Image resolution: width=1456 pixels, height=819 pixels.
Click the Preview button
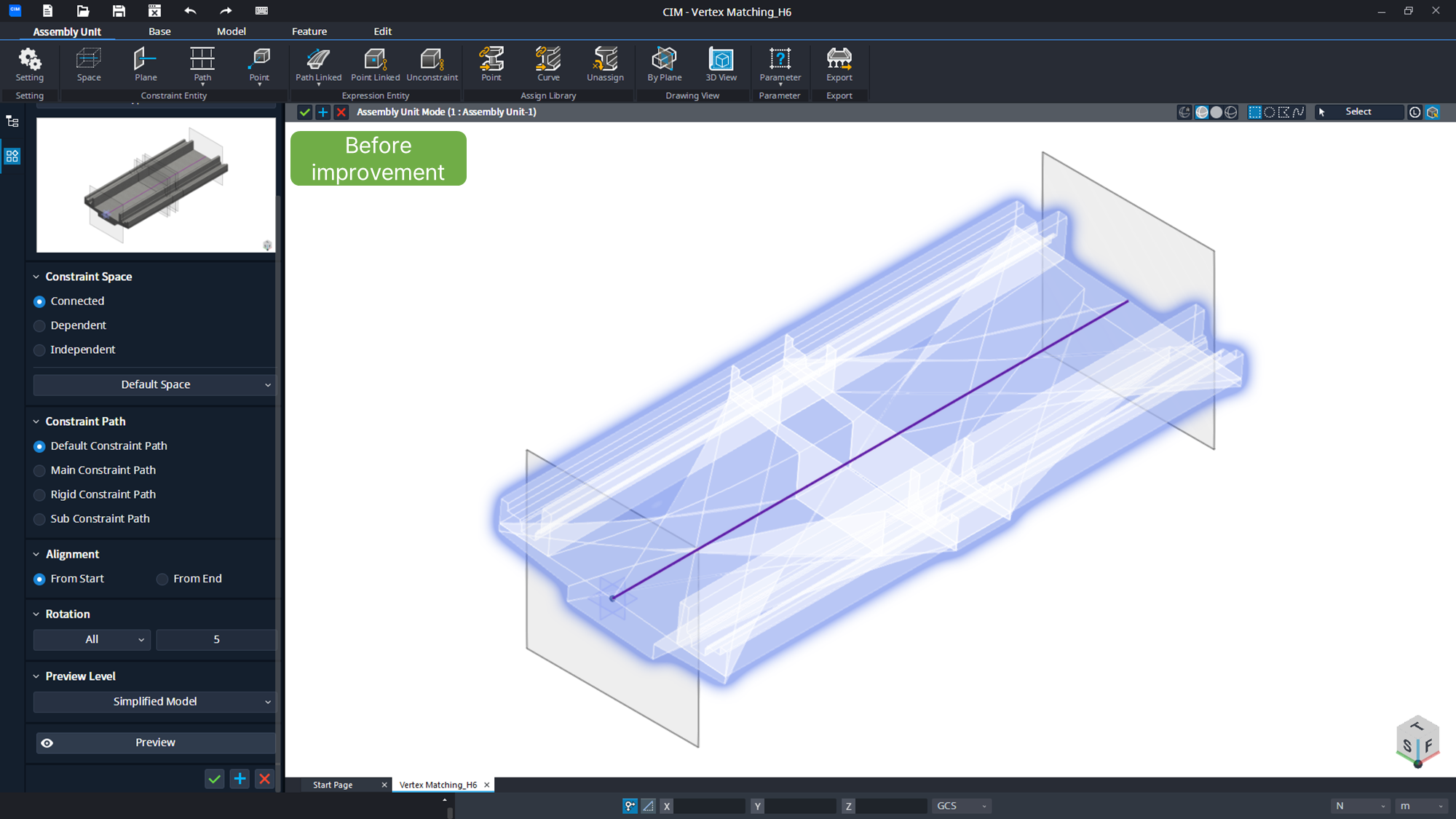point(156,743)
